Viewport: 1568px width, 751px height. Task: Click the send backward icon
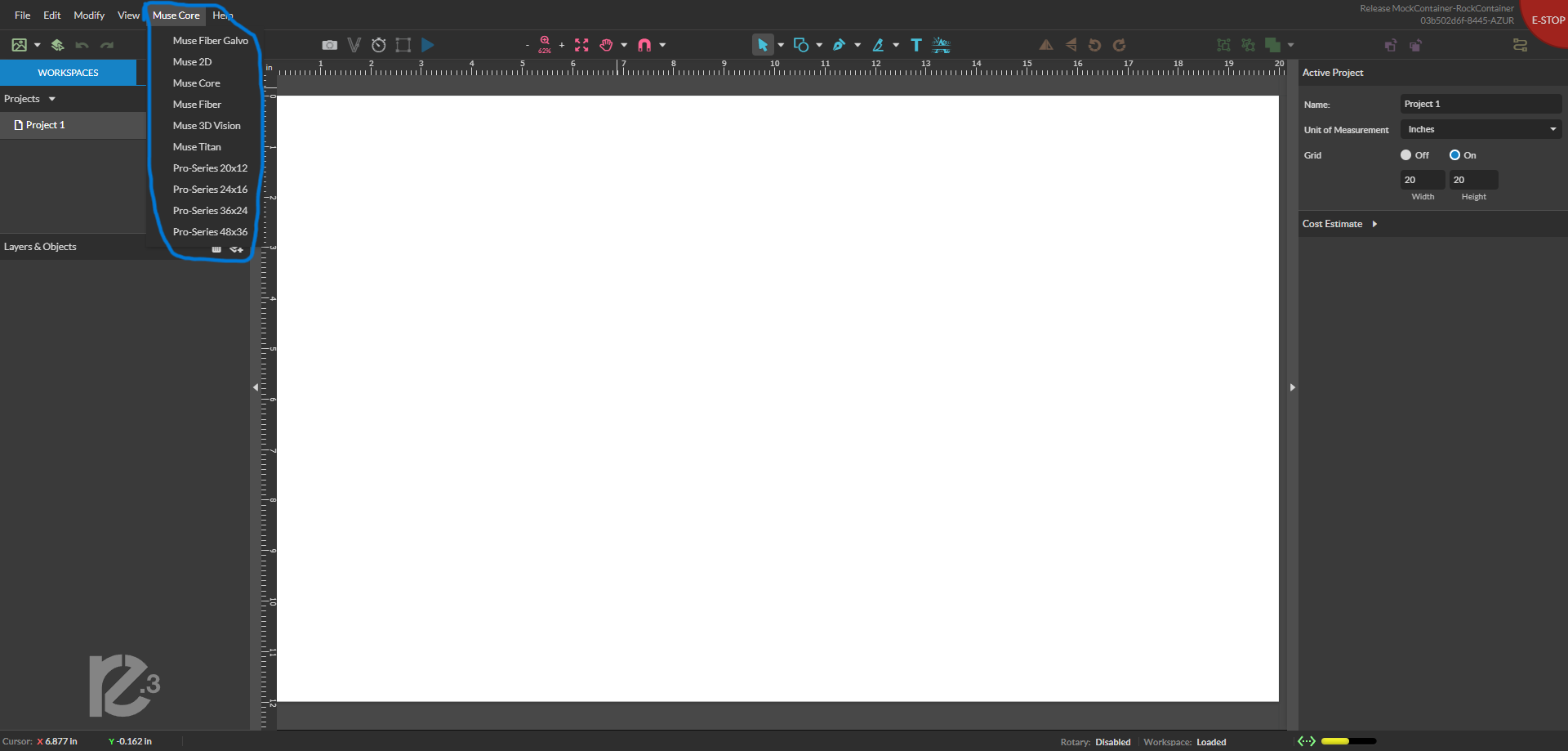click(x=1415, y=45)
